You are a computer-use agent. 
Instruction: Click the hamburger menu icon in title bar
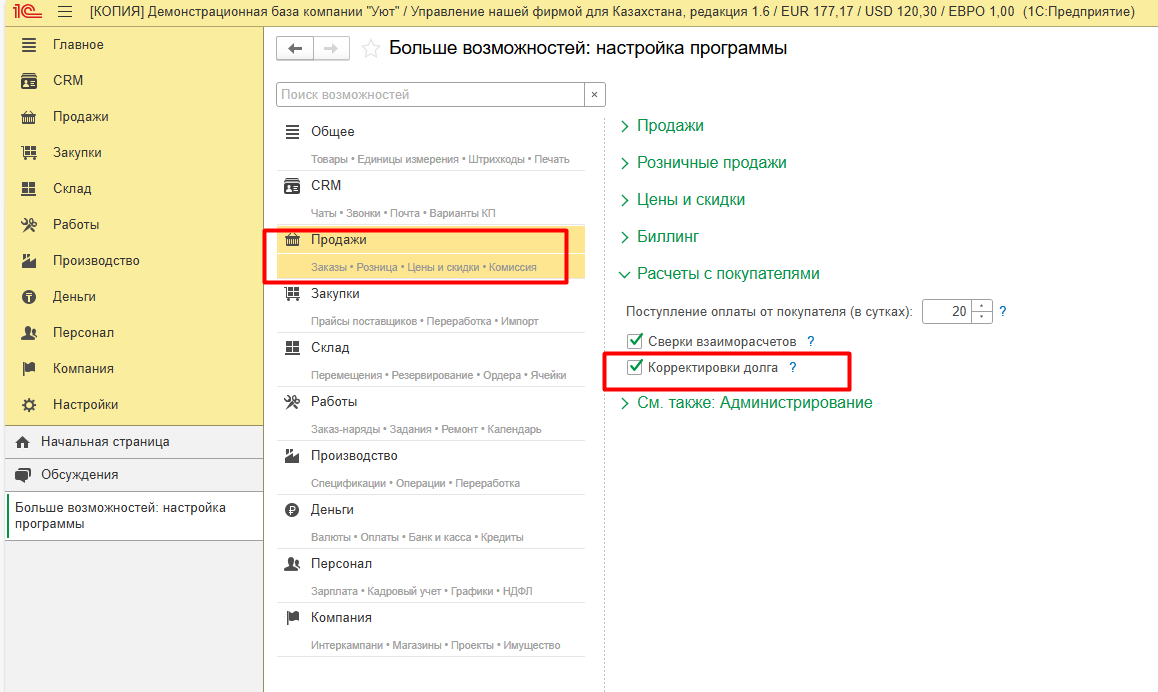[65, 12]
